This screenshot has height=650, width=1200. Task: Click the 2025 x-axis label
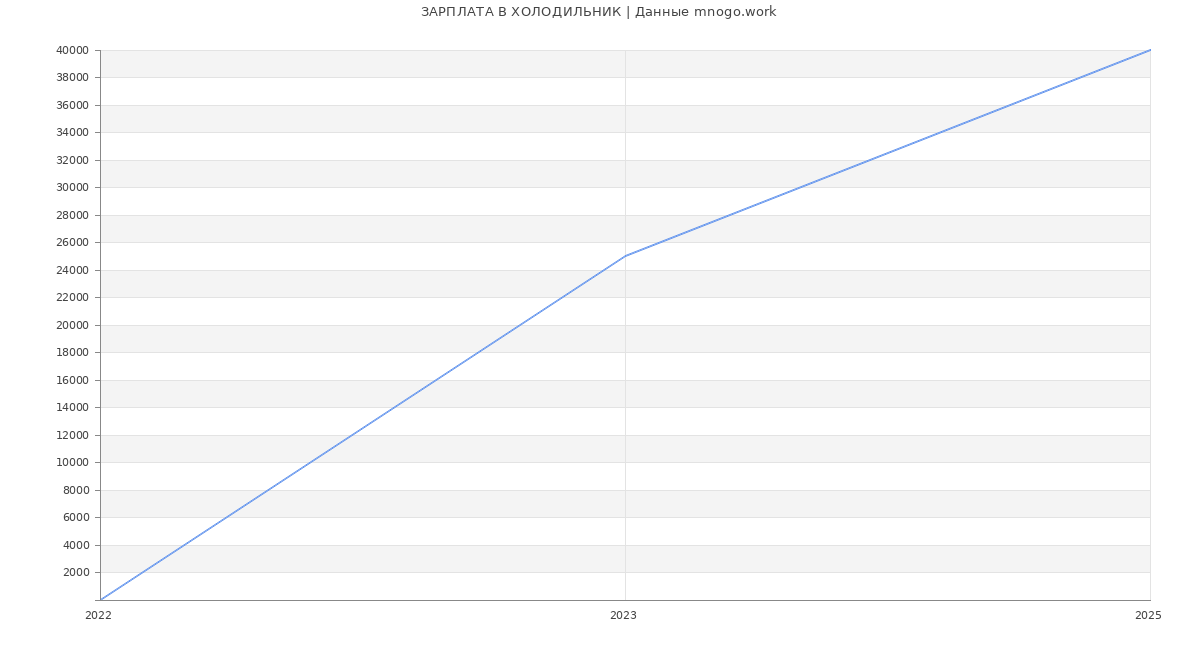pos(1147,616)
